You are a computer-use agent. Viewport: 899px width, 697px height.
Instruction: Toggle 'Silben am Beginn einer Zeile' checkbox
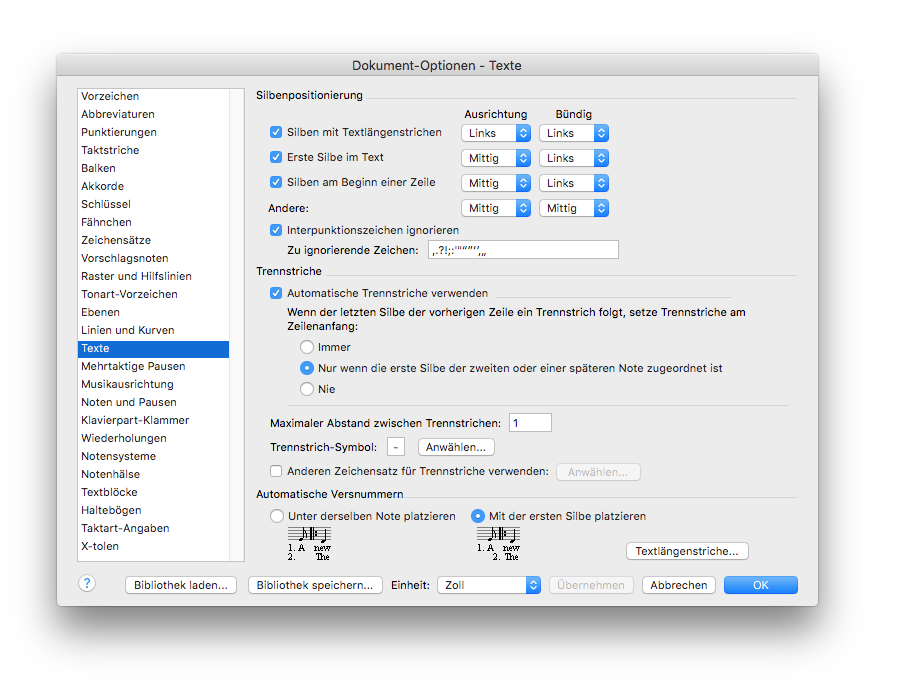coord(276,182)
